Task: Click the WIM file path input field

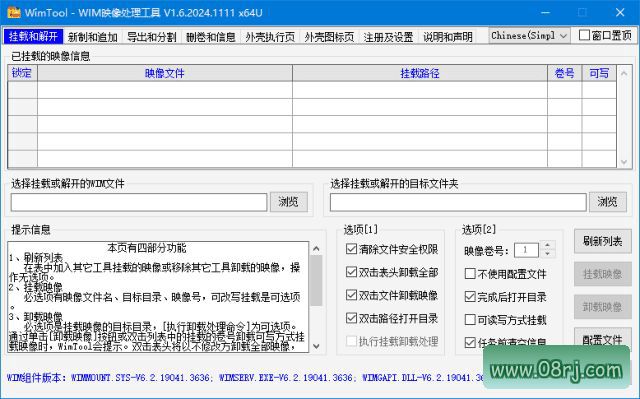Action: coord(139,202)
